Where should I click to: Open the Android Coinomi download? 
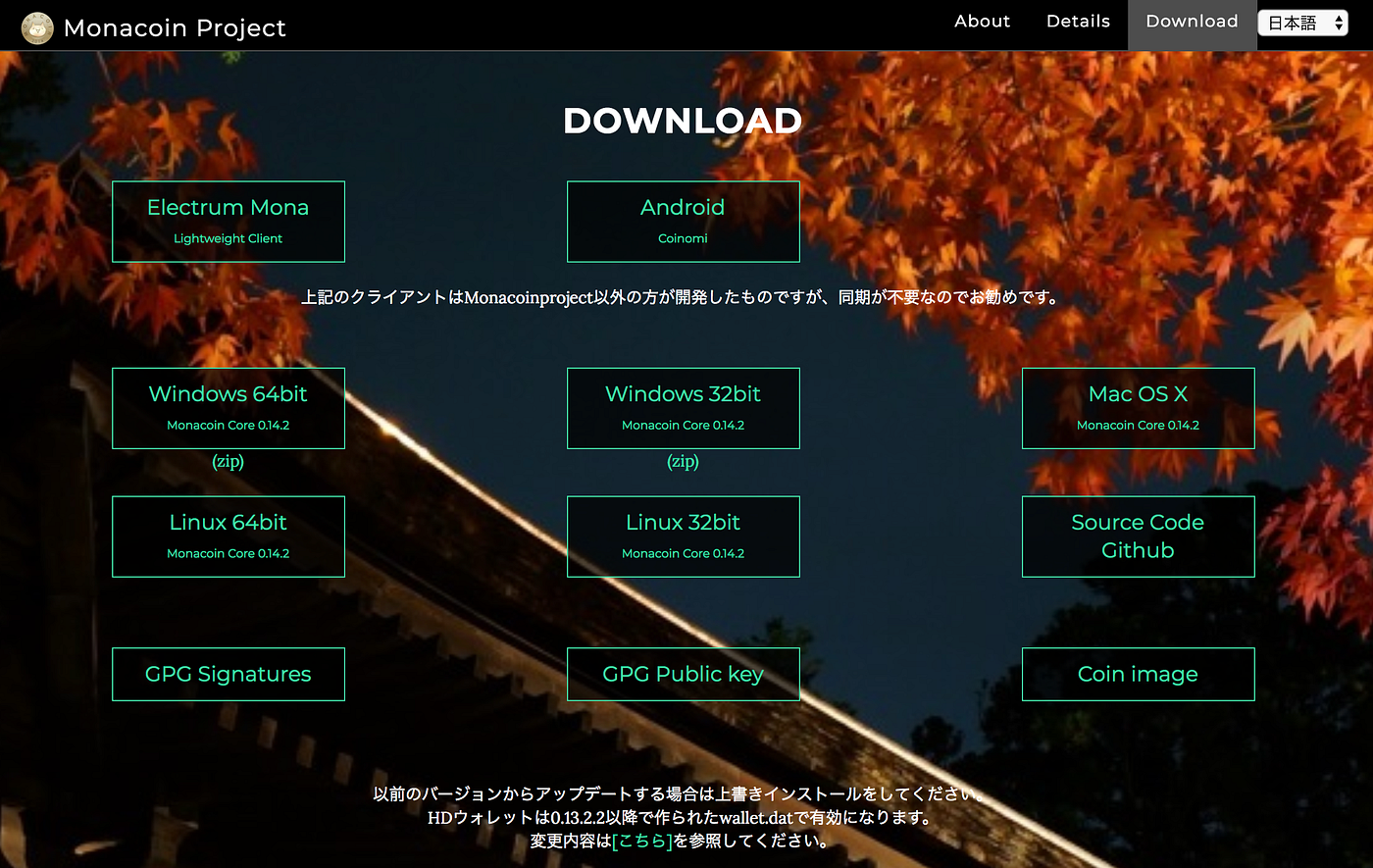pos(683,222)
